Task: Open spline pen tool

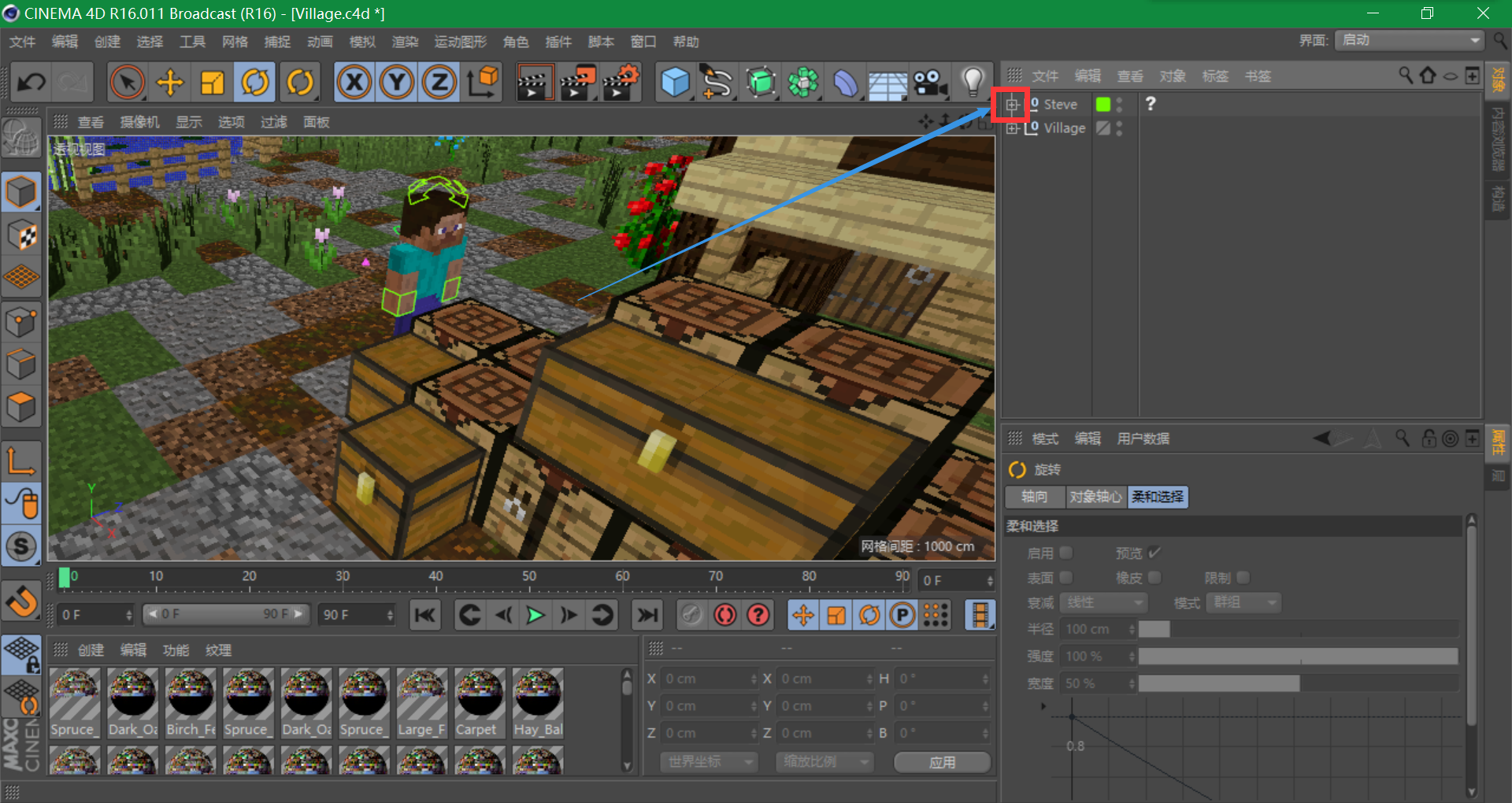Action: [717, 82]
